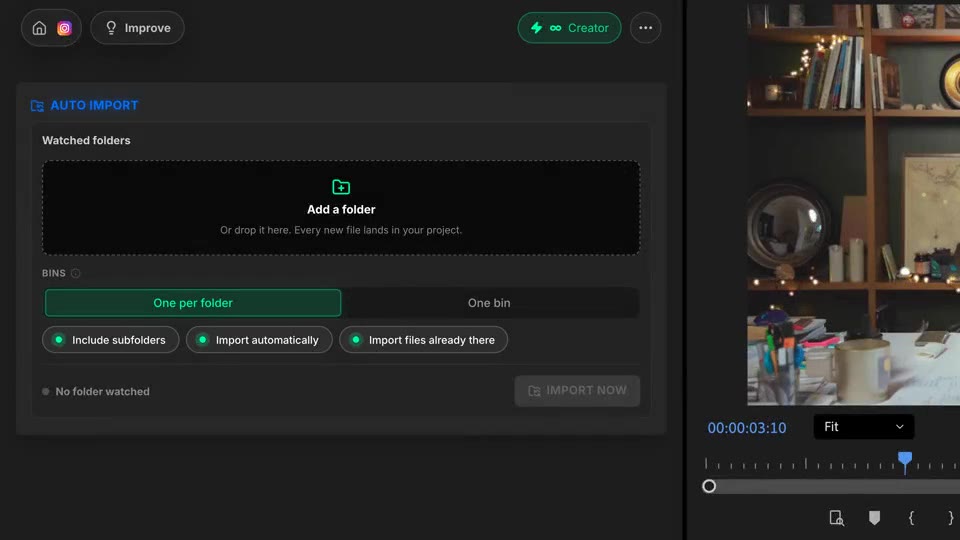Open the Improve button
960x540 pixels.
(137, 28)
